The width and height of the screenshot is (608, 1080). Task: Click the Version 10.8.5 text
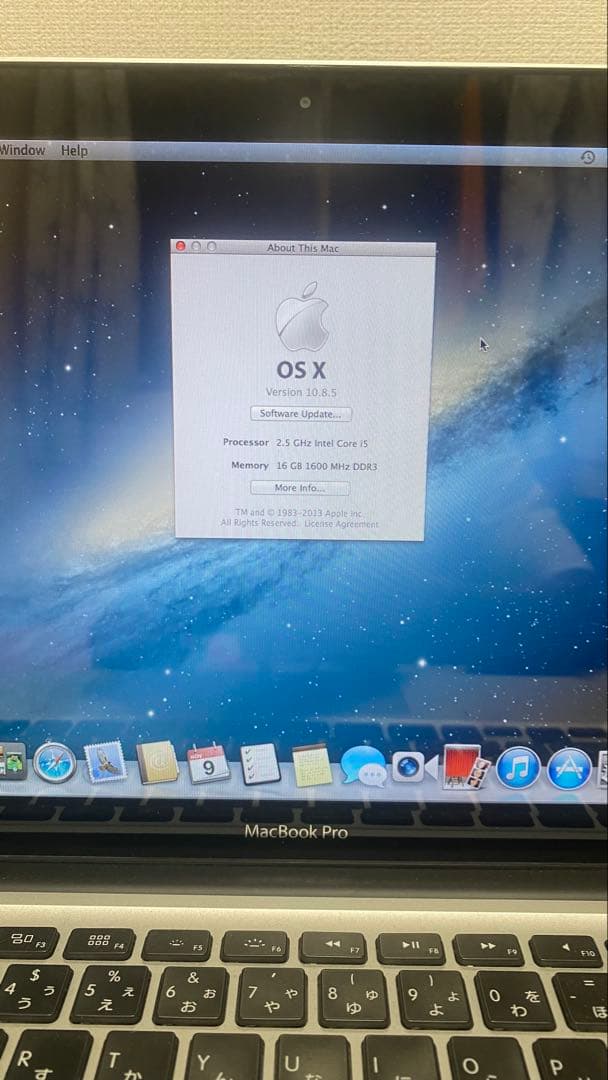point(301,392)
